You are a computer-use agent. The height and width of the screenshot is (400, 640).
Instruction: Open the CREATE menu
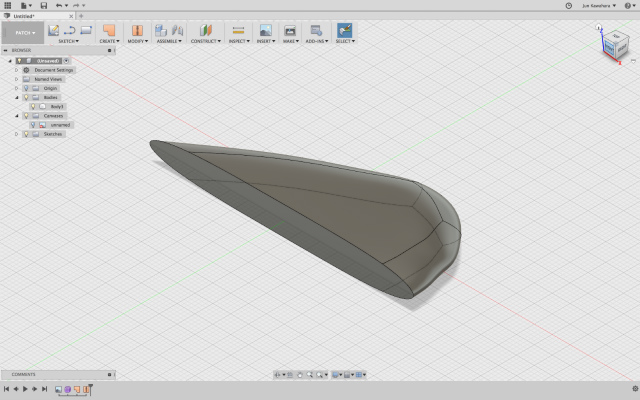click(109, 41)
